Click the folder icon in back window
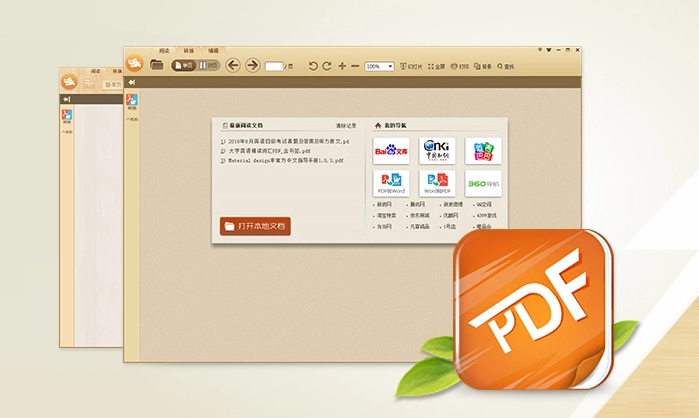 point(89,83)
